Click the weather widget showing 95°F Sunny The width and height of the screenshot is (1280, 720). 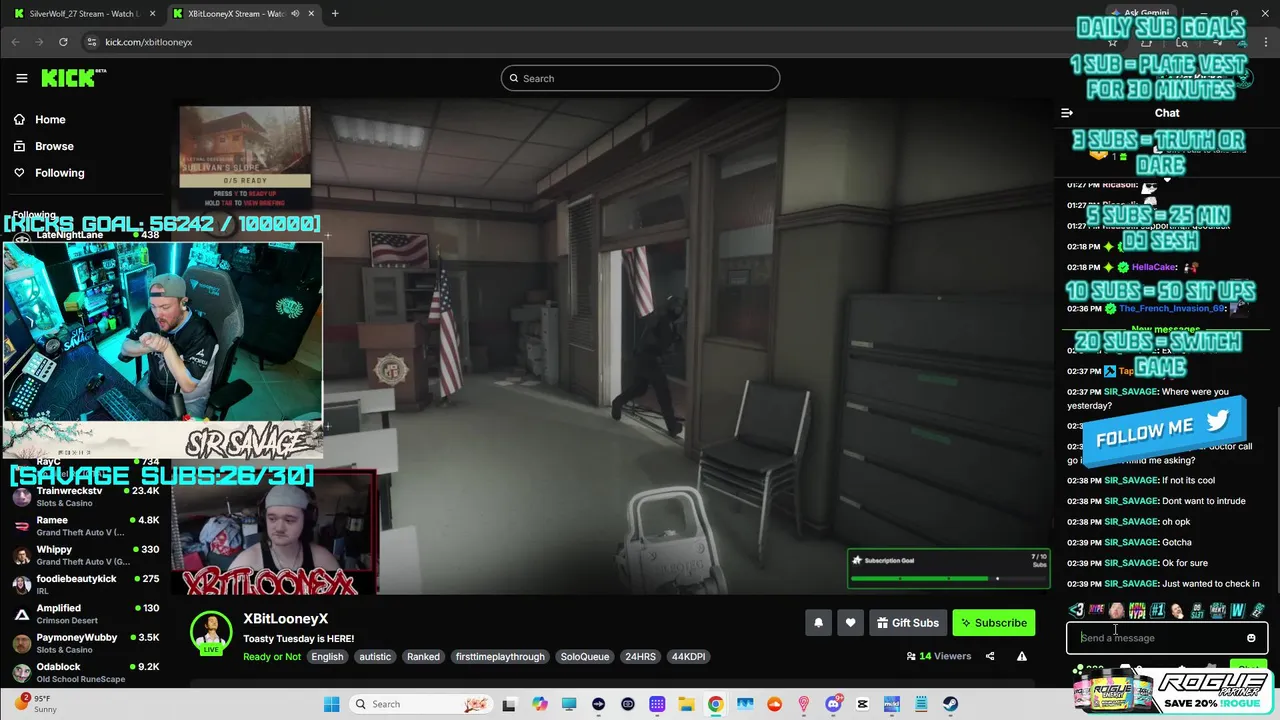click(x=36, y=703)
